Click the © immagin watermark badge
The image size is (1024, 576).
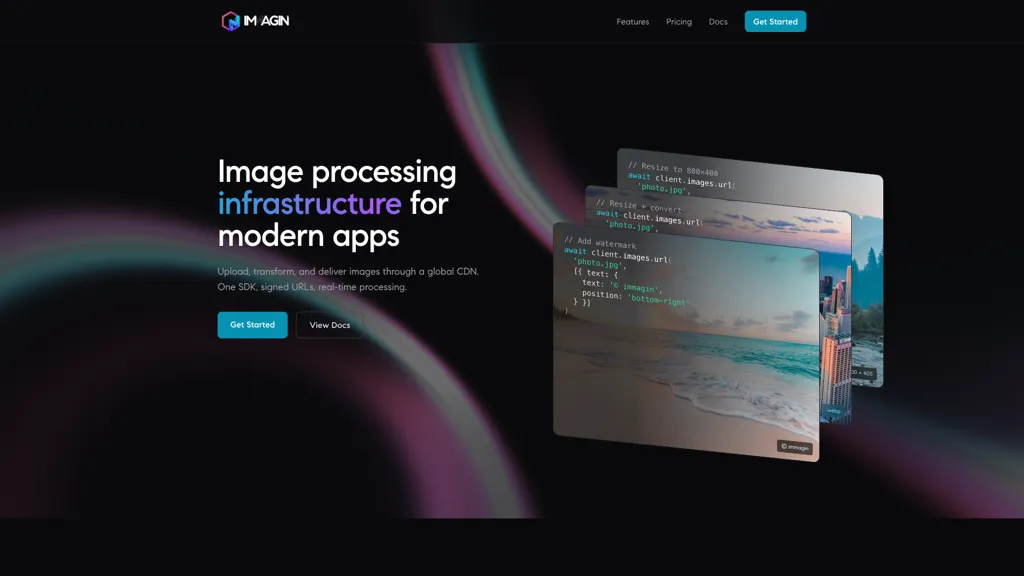click(795, 447)
